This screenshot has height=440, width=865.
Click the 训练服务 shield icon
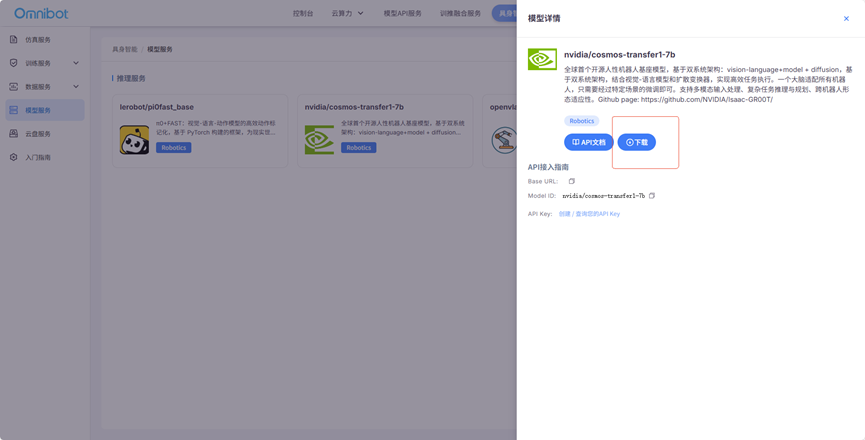14,63
